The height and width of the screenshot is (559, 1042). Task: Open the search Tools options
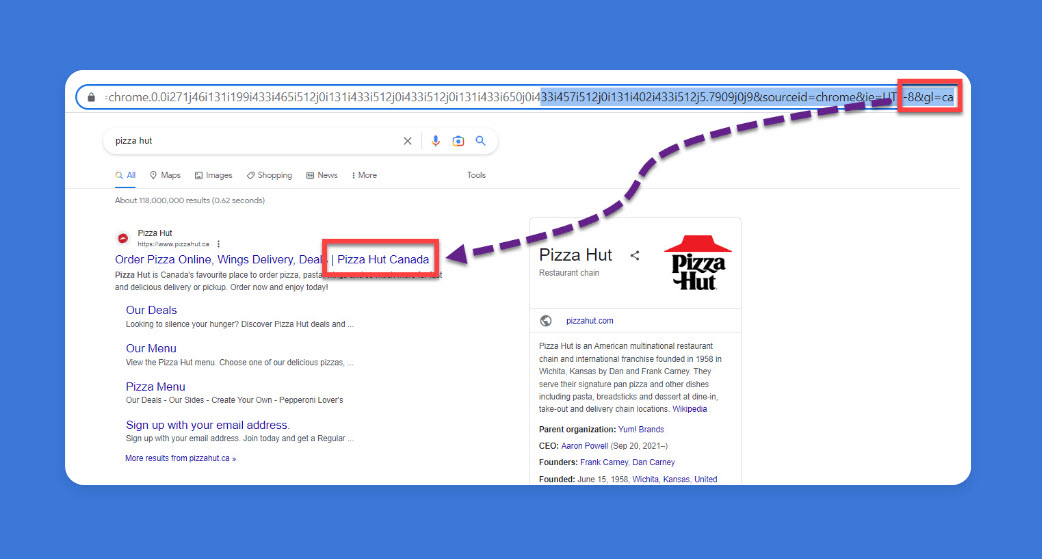(476, 175)
